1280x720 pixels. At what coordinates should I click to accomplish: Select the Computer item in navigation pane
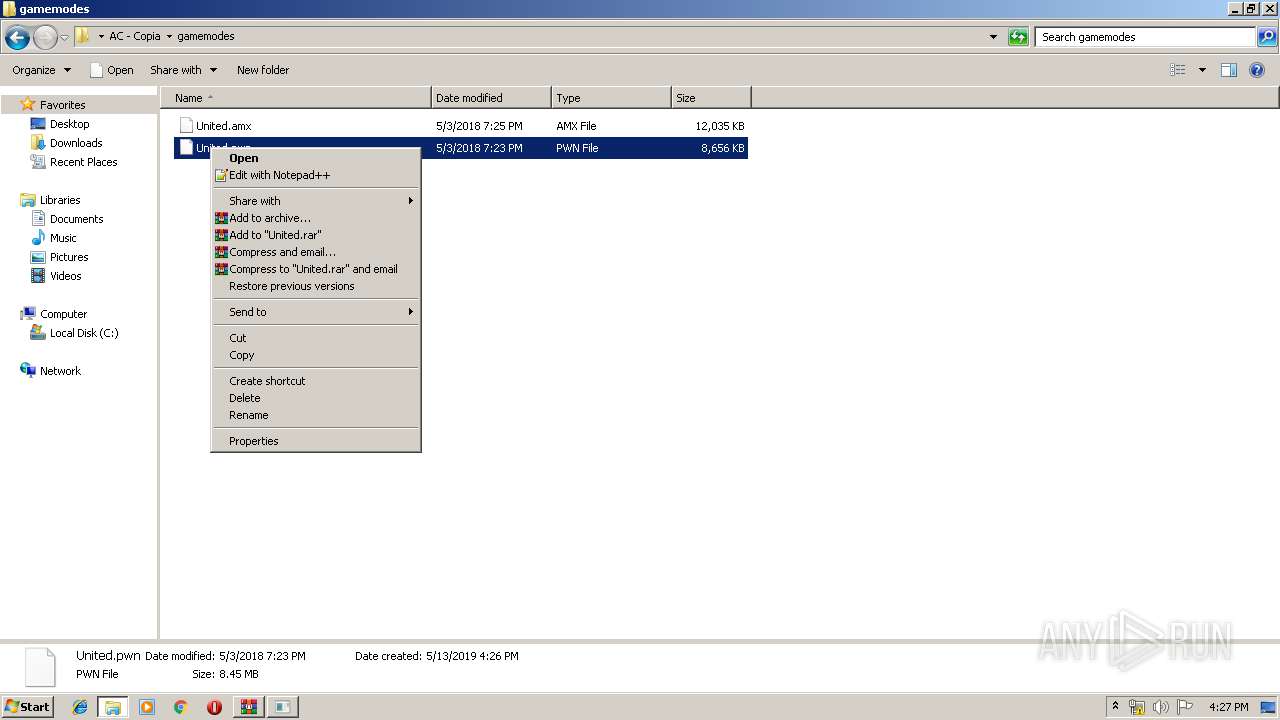pos(63,314)
